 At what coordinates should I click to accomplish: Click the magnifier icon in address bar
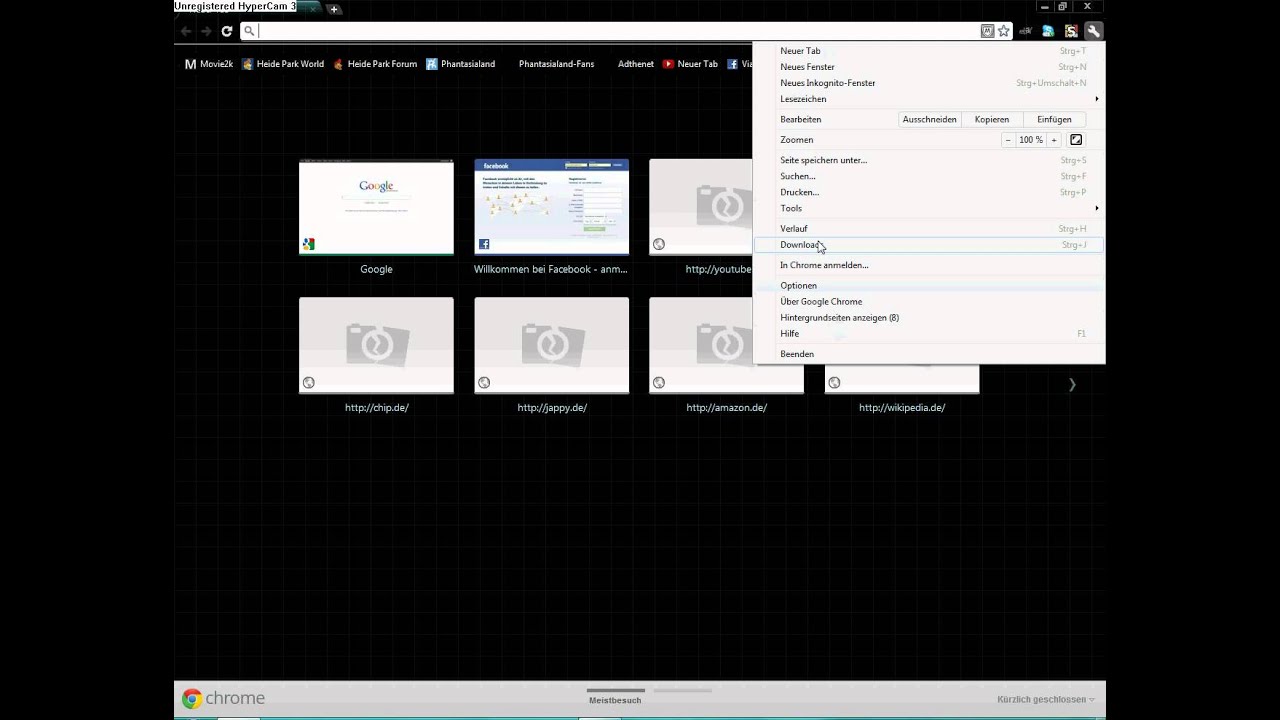249,31
